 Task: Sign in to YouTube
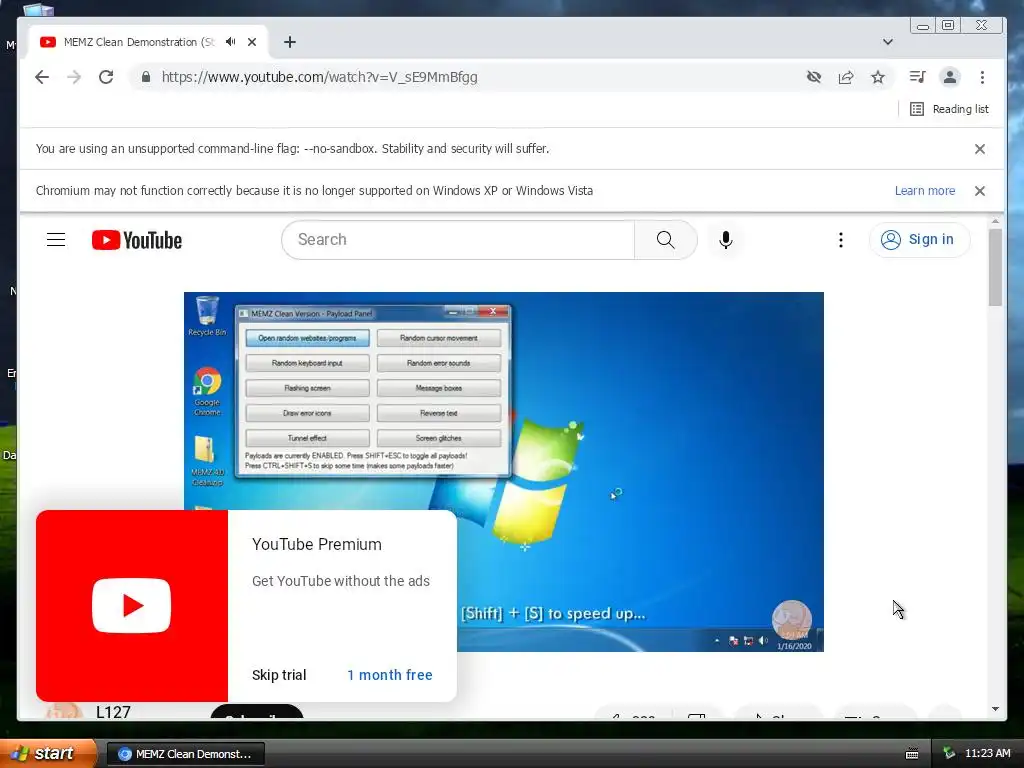coord(919,240)
